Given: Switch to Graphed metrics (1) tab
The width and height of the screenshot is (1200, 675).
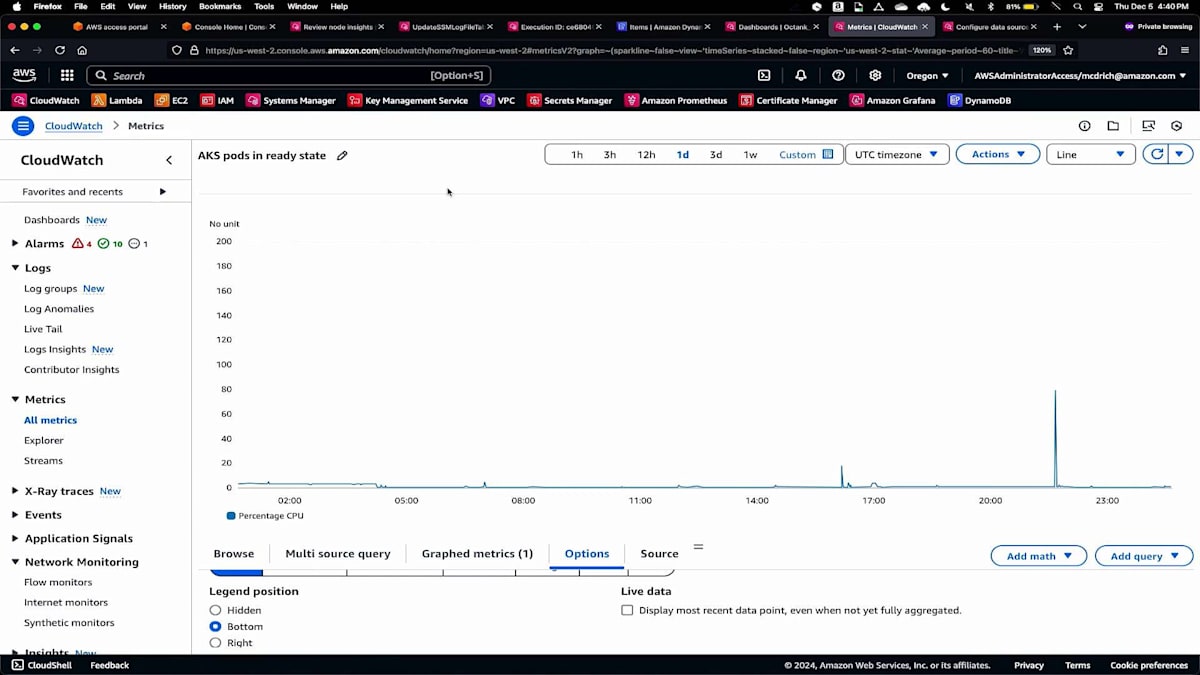Looking at the screenshot, I should pyautogui.click(x=477, y=553).
